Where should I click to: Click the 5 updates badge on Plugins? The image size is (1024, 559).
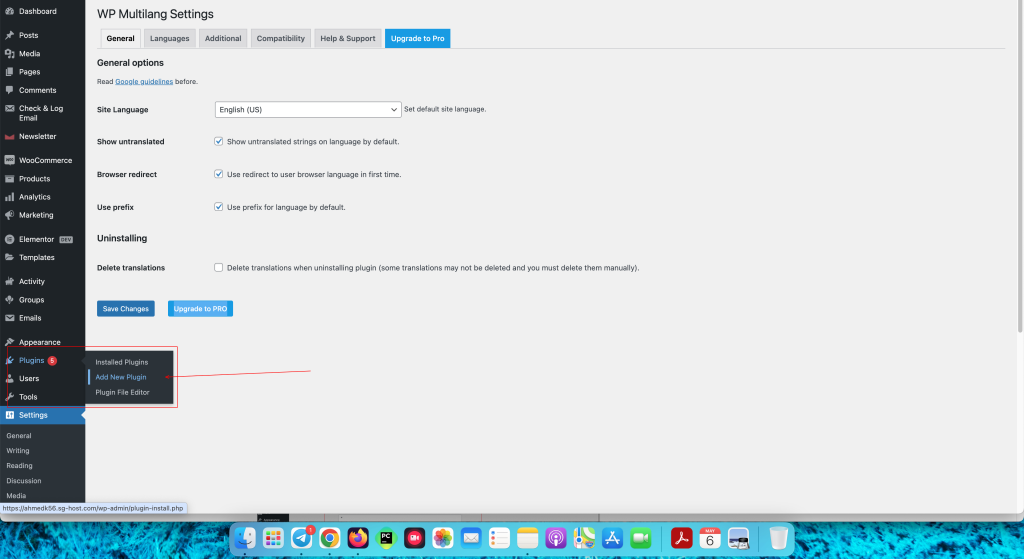coord(52,360)
